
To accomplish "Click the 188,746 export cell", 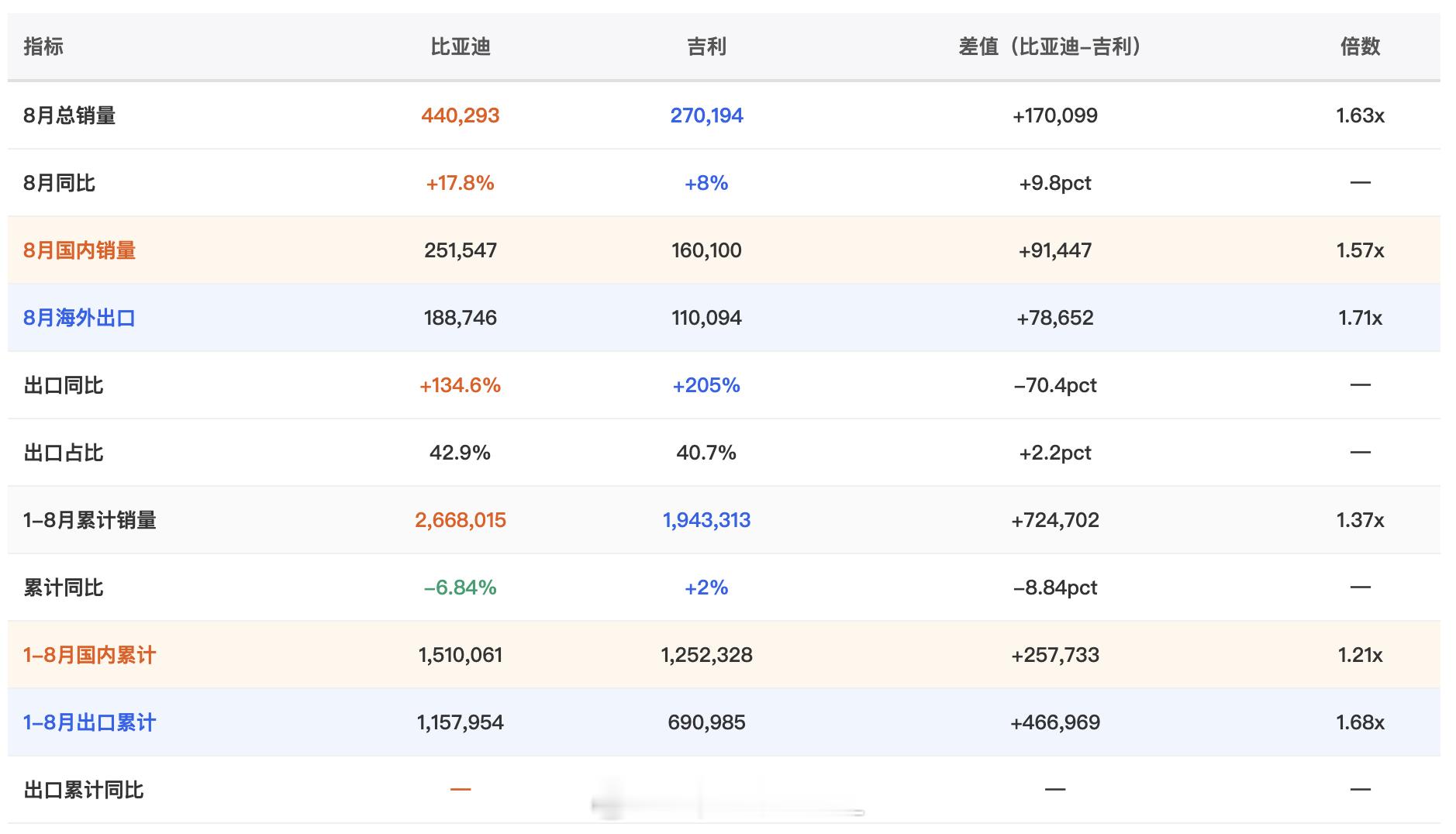I will click(x=461, y=318).
